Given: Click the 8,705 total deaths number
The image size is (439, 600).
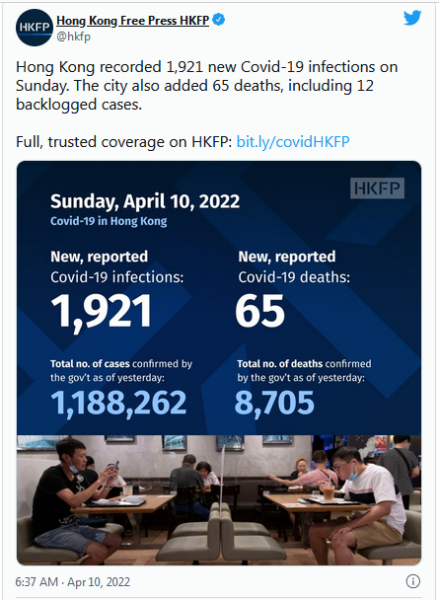Looking at the screenshot, I should (x=274, y=403).
